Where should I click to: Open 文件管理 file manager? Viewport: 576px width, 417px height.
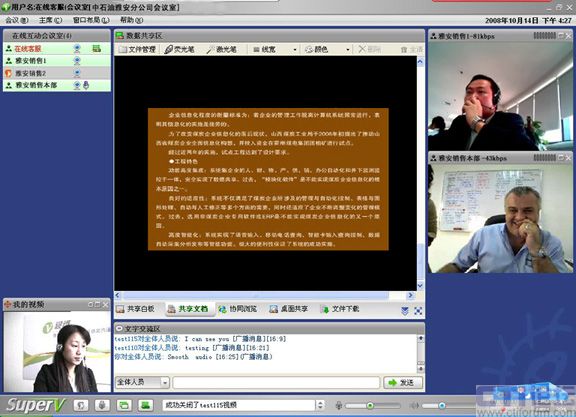pyautogui.click(x=137, y=49)
